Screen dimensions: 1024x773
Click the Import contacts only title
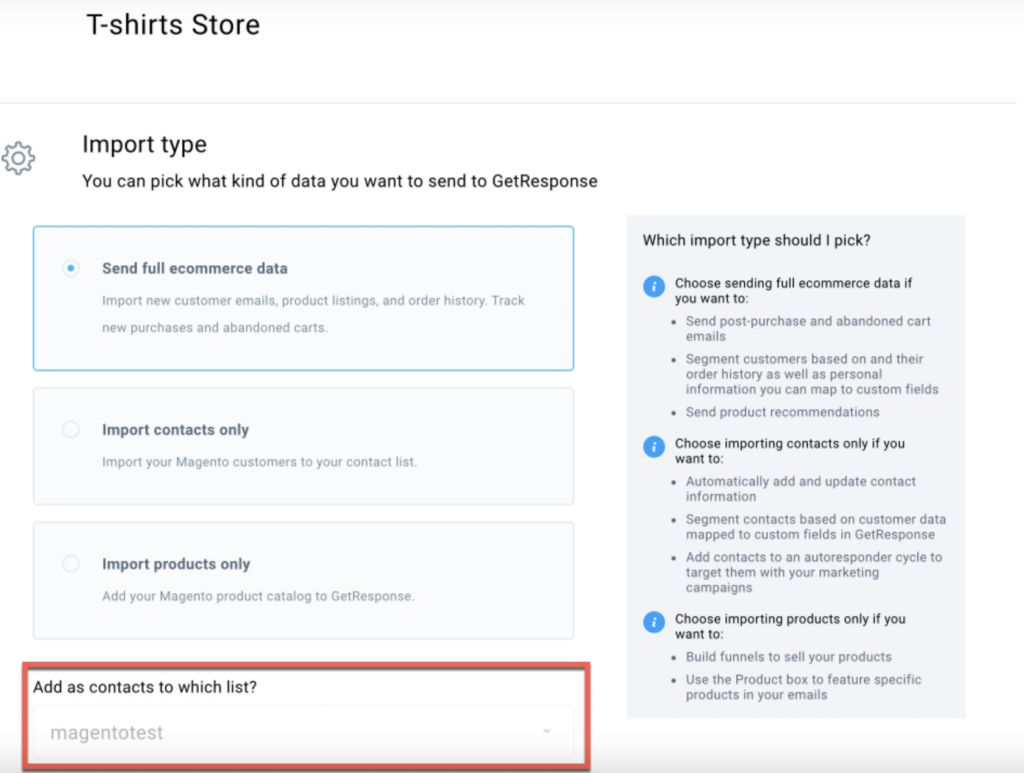tap(175, 430)
